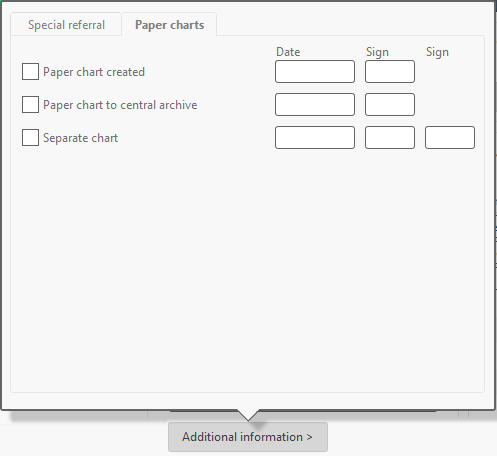Switch to the Special referral tab

[x=66, y=25]
